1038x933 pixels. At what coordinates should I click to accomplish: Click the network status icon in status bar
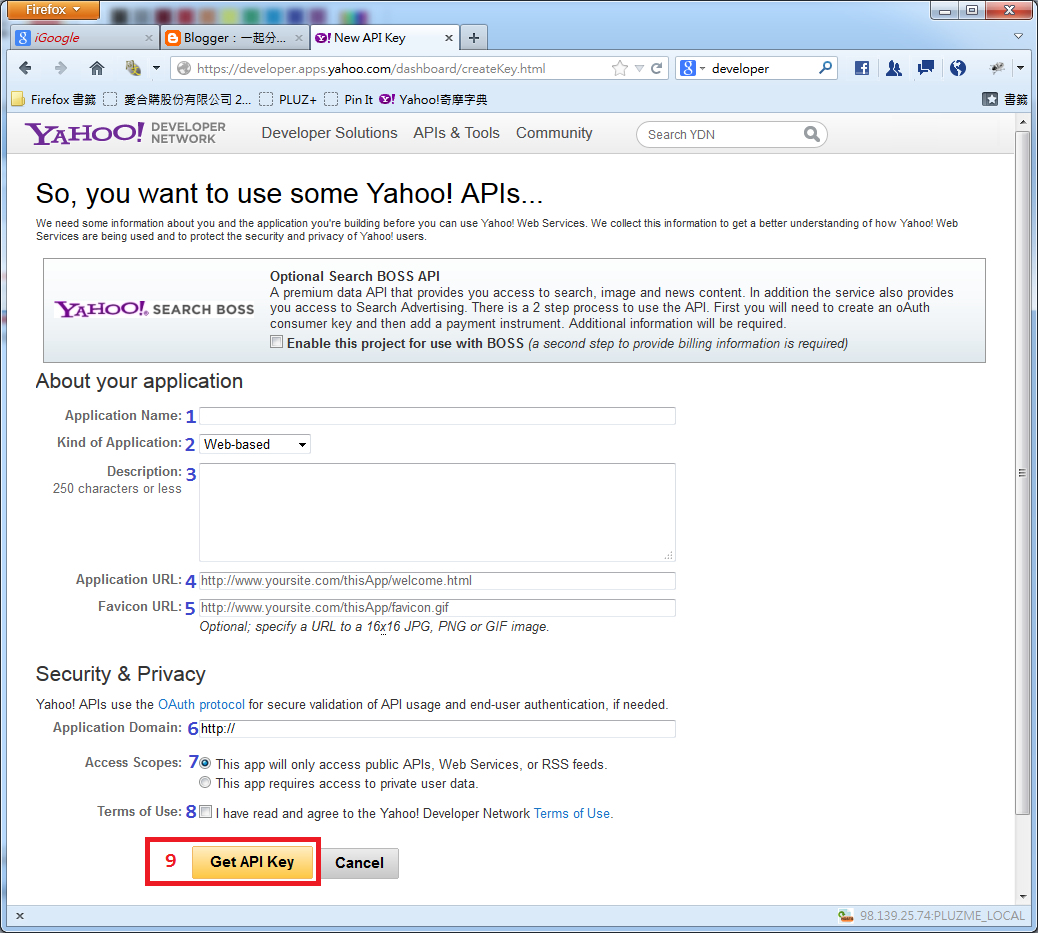tap(845, 916)
